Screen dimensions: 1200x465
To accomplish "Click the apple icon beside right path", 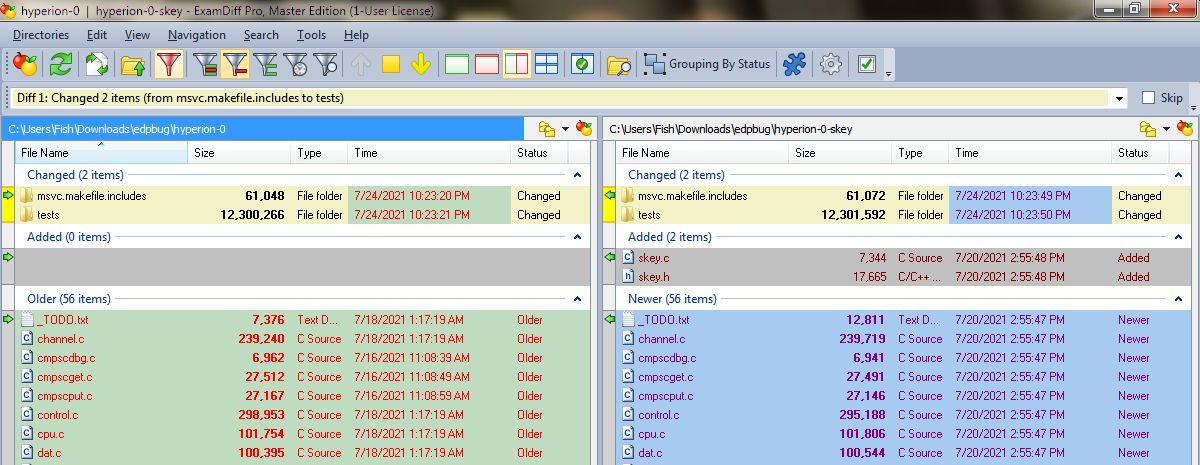I will coord(1185,129).
